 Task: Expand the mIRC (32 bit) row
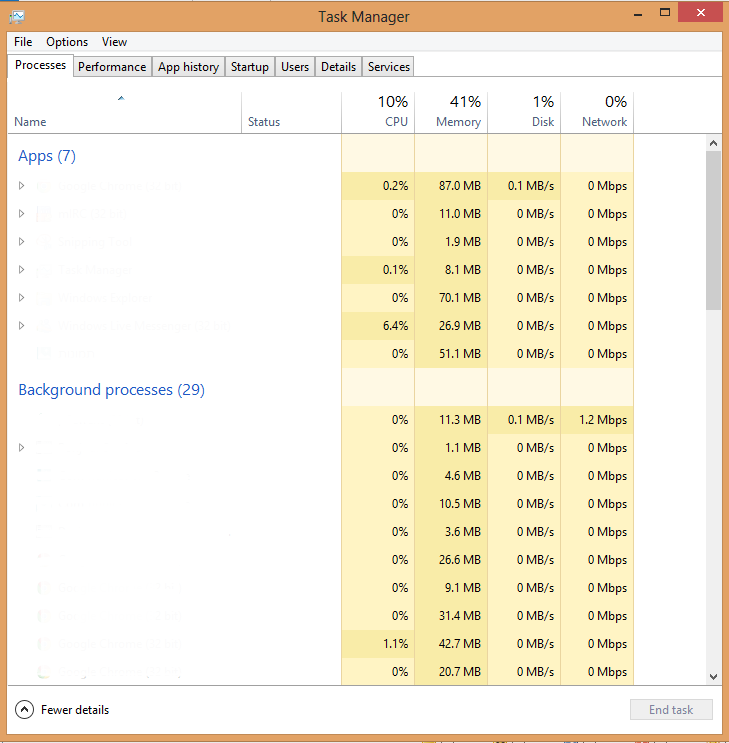pyautogui.click(x=22, y=214)
